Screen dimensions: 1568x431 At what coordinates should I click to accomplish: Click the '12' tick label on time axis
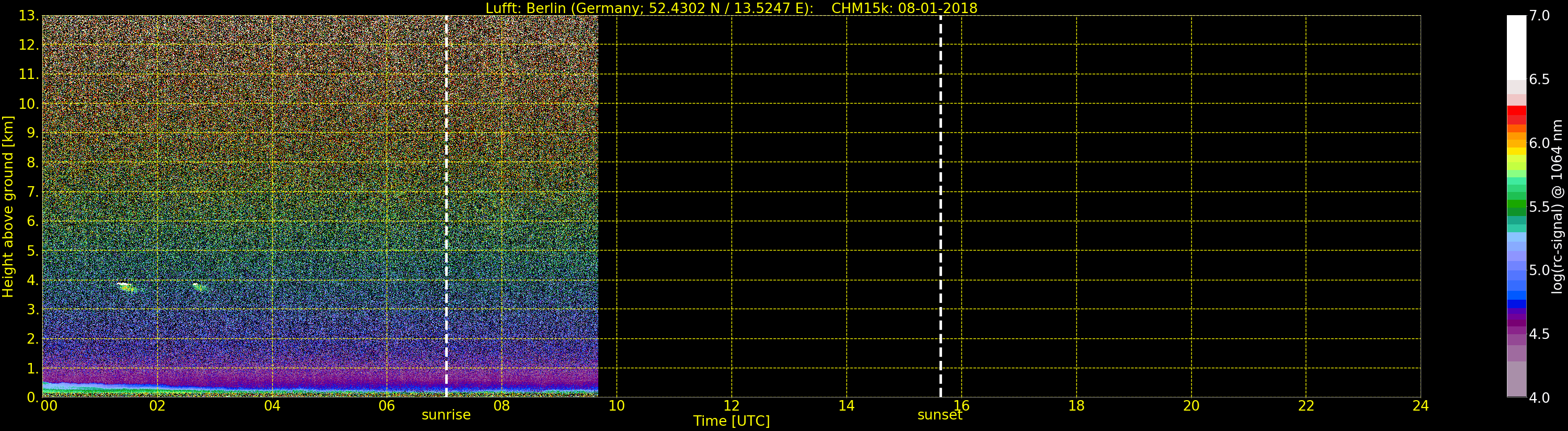pyautogui.click(x=731, y=406)
